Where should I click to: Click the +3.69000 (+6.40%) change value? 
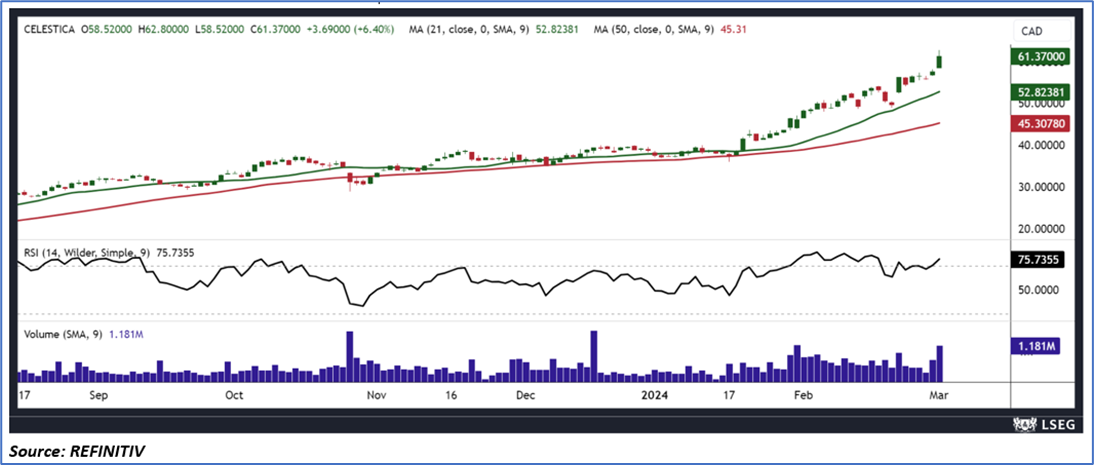[350, 30]
